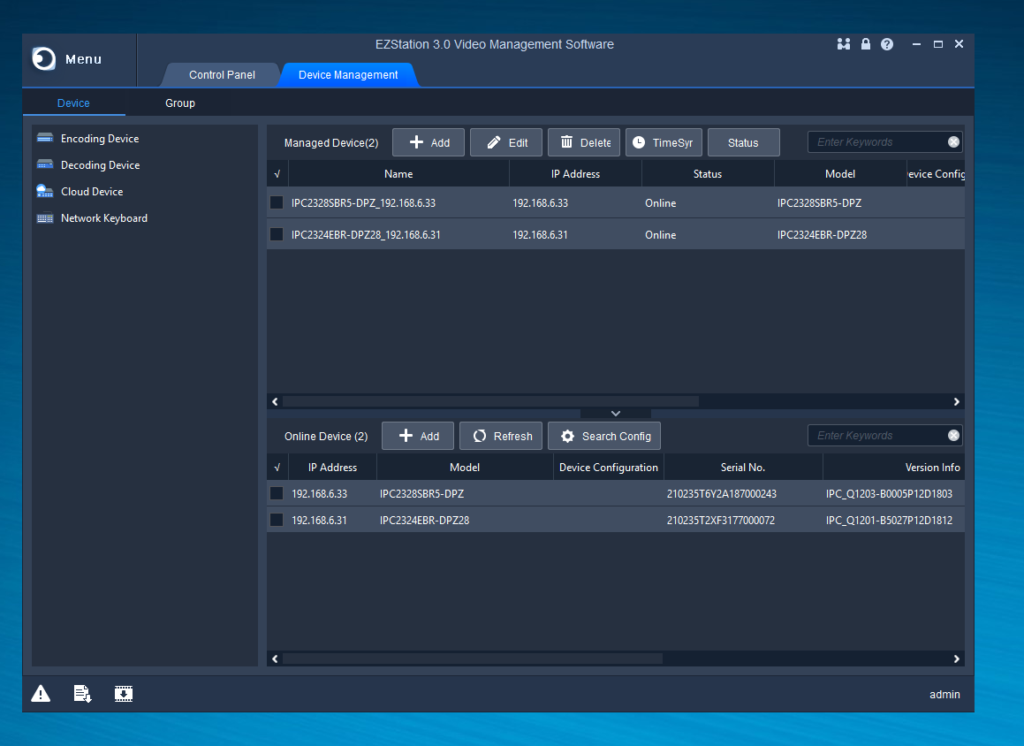
Task: Open the lock icon in title bar
Action: (x=865, y=45)
